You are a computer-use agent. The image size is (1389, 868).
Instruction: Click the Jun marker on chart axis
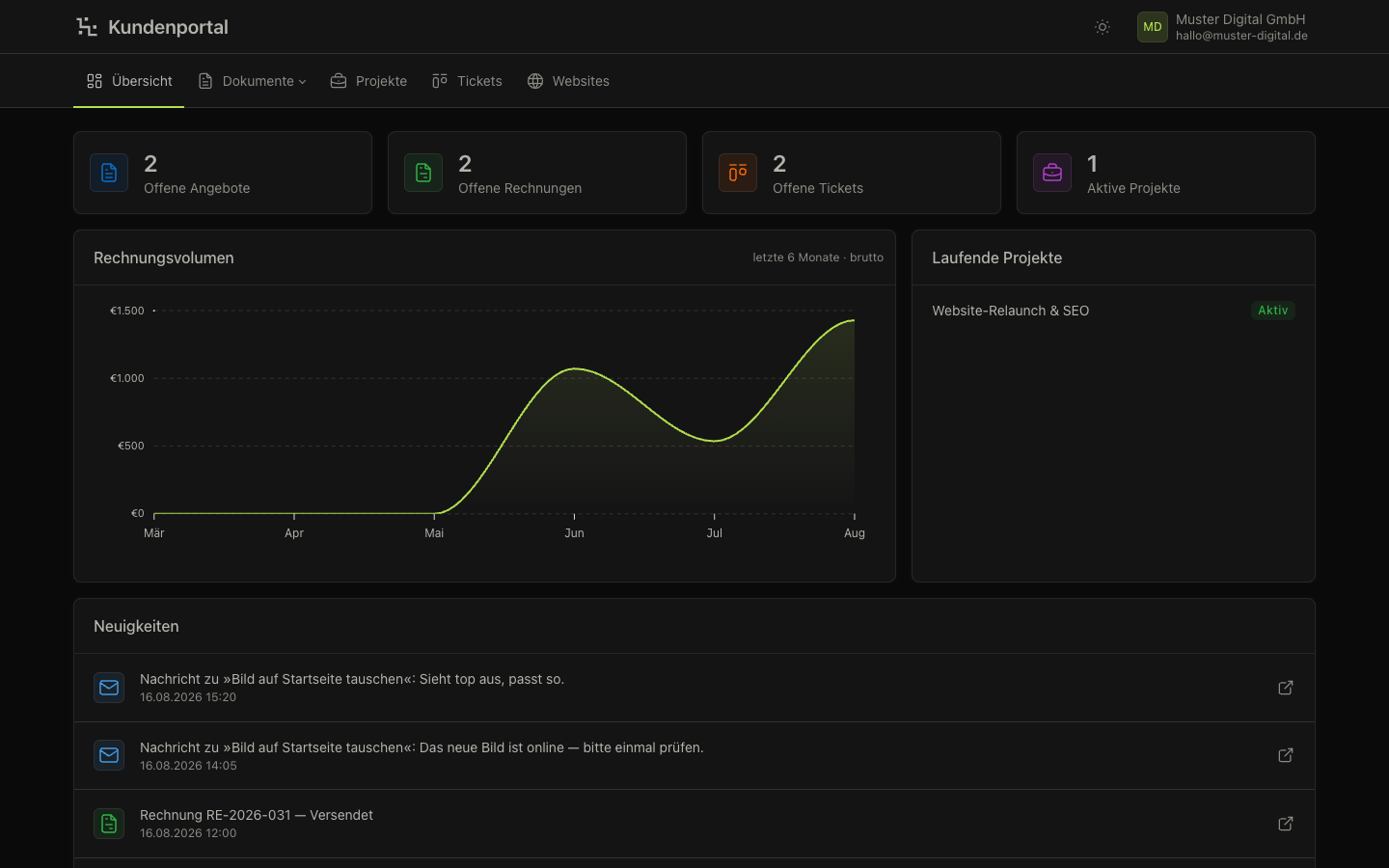[574, 532]
